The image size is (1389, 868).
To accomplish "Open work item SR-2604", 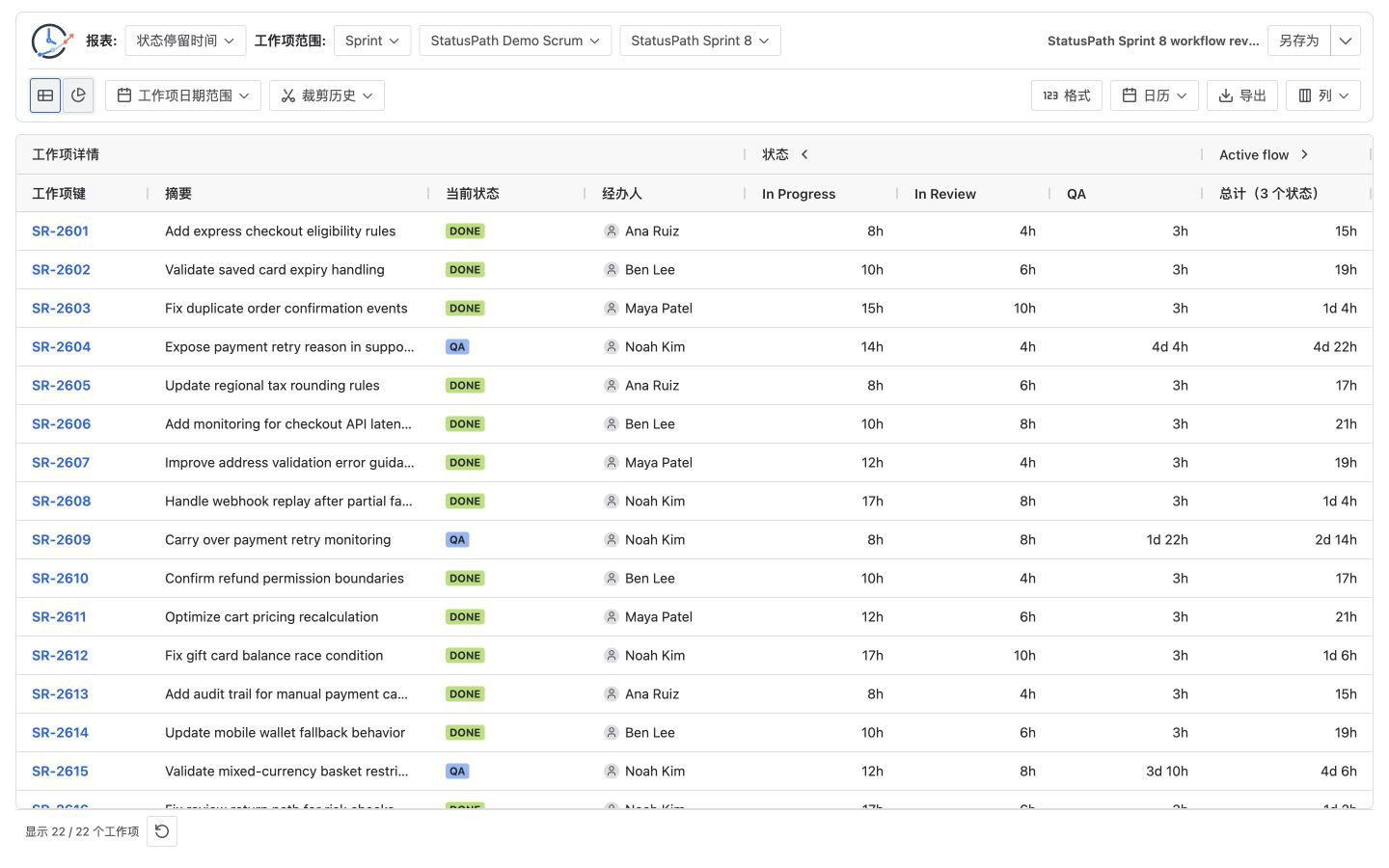I will click(61, 347).
